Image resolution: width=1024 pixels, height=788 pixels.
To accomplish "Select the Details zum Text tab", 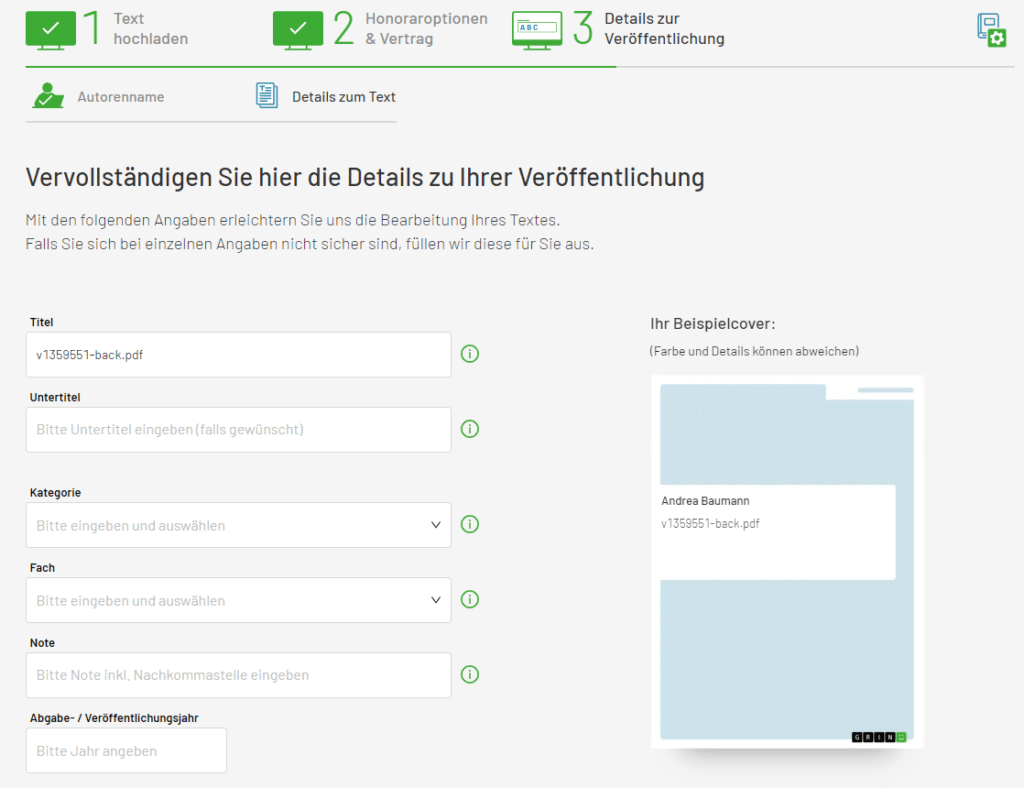I will [x=343, y=97].
